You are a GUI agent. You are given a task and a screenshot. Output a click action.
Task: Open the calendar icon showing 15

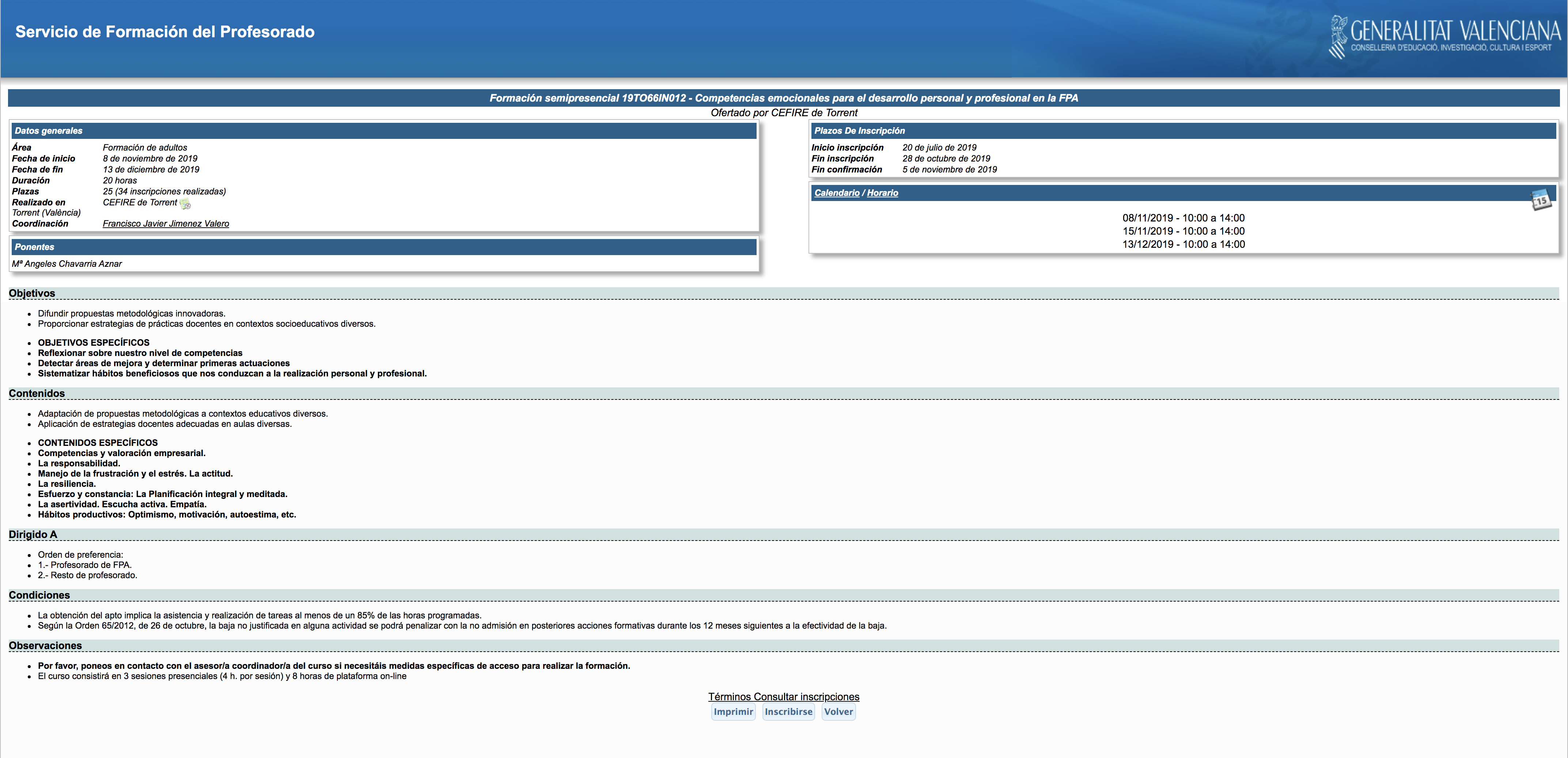(1541, 200)
